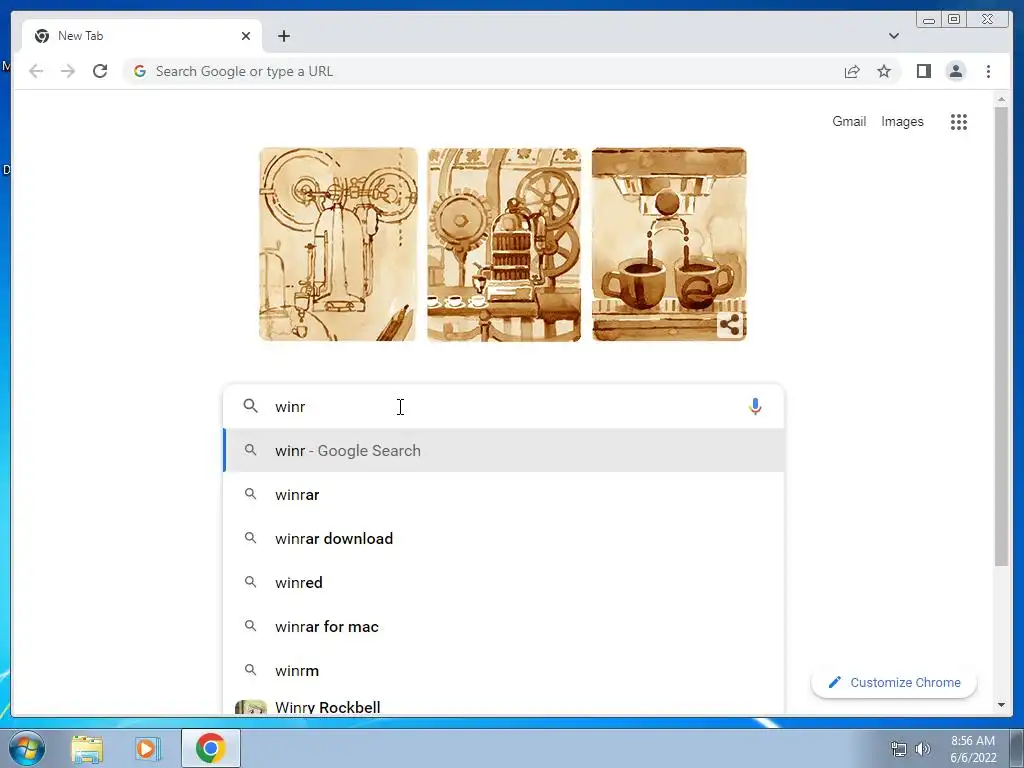The width and height of the screenshot is (1024, 768).
Task: Click the doodle panel with two cups
Action: (669, 244)
